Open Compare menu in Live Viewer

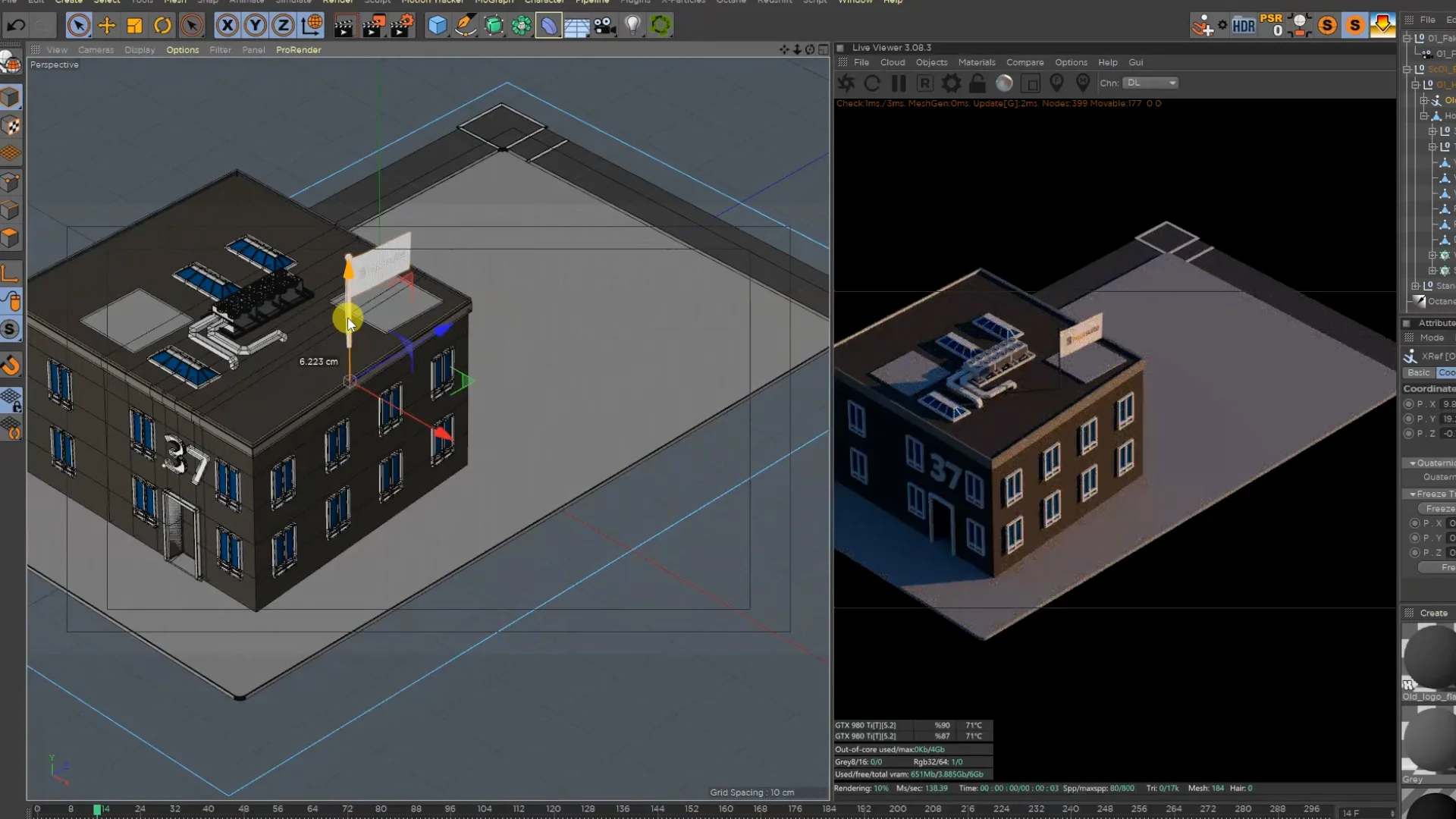1025,63
